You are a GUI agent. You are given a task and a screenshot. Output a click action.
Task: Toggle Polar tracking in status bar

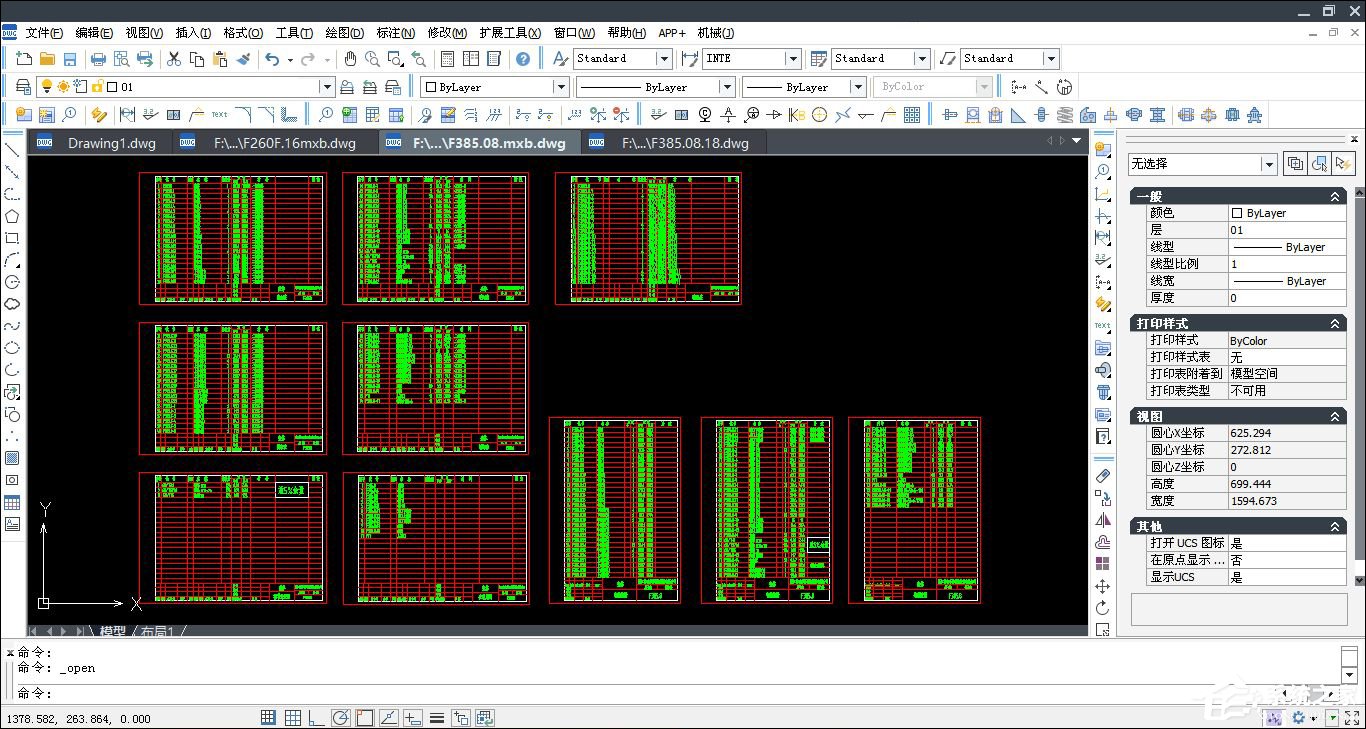point(340,717)
